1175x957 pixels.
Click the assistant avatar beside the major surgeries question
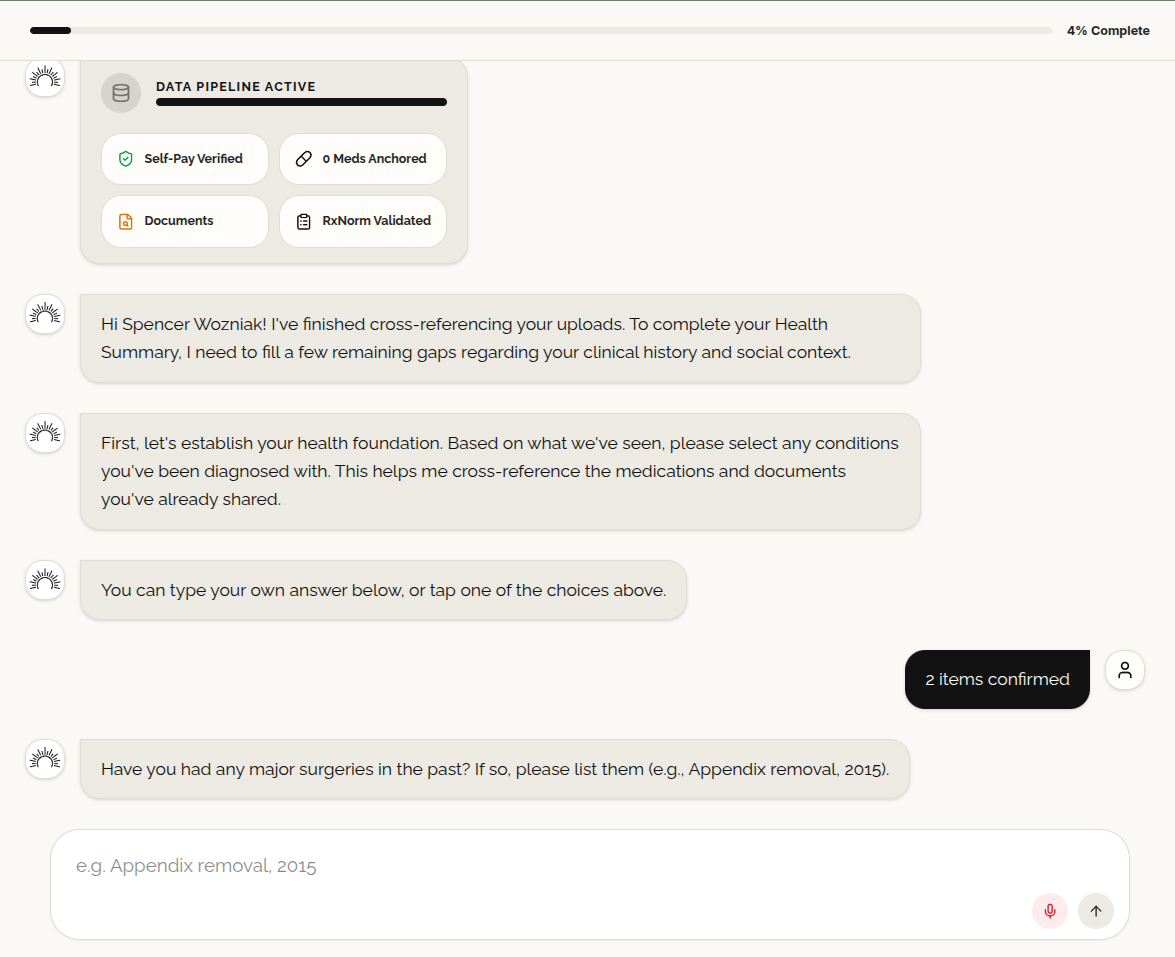(45, 759)
